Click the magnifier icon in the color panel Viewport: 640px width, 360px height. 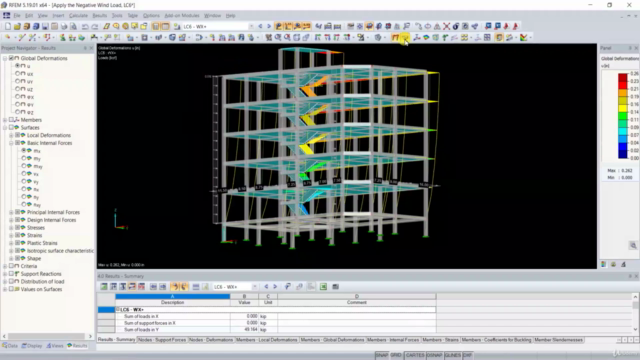pyautogui.click(x=633, y=245)
